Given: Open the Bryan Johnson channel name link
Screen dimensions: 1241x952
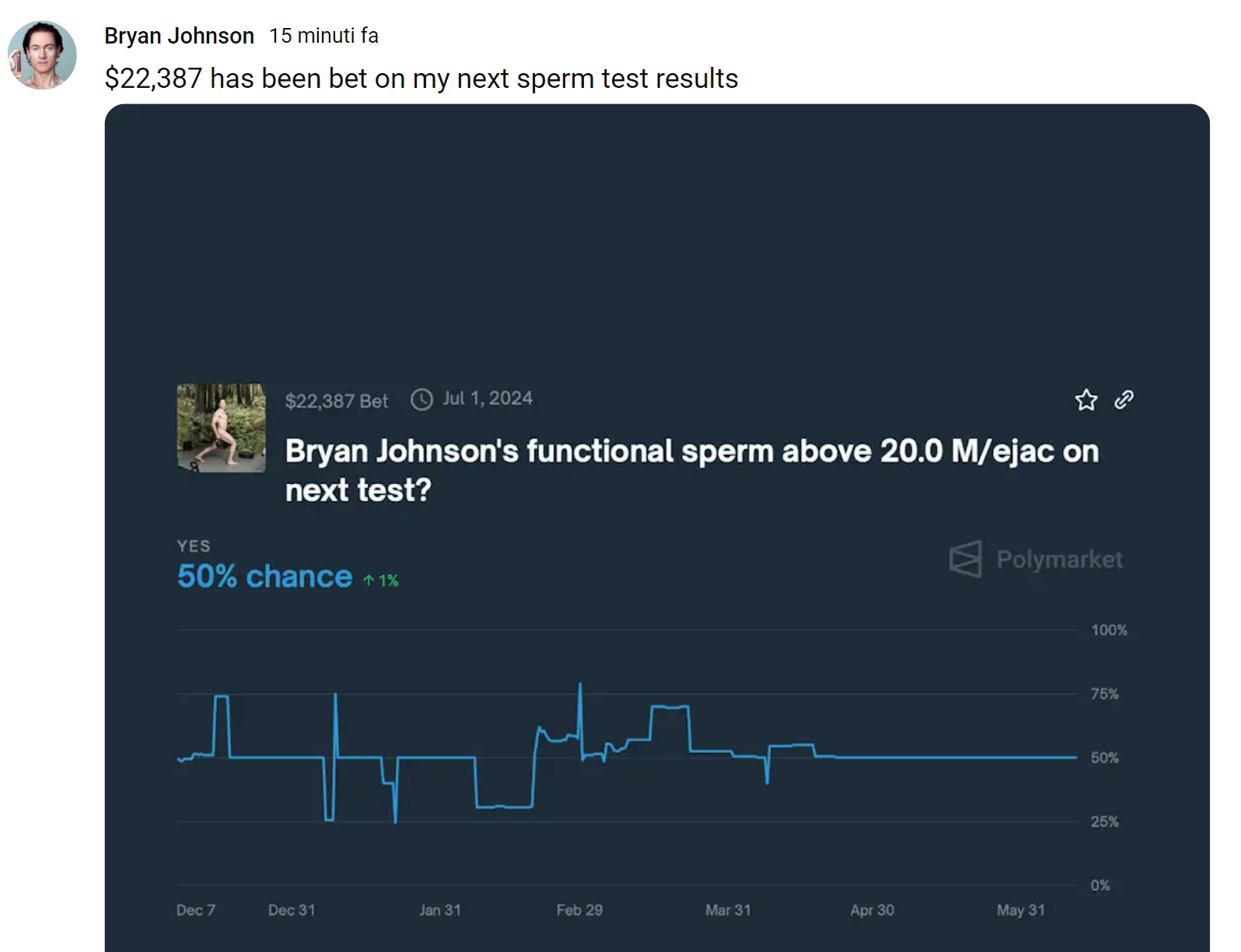Looking at the screenshot, I should [179, 36].
